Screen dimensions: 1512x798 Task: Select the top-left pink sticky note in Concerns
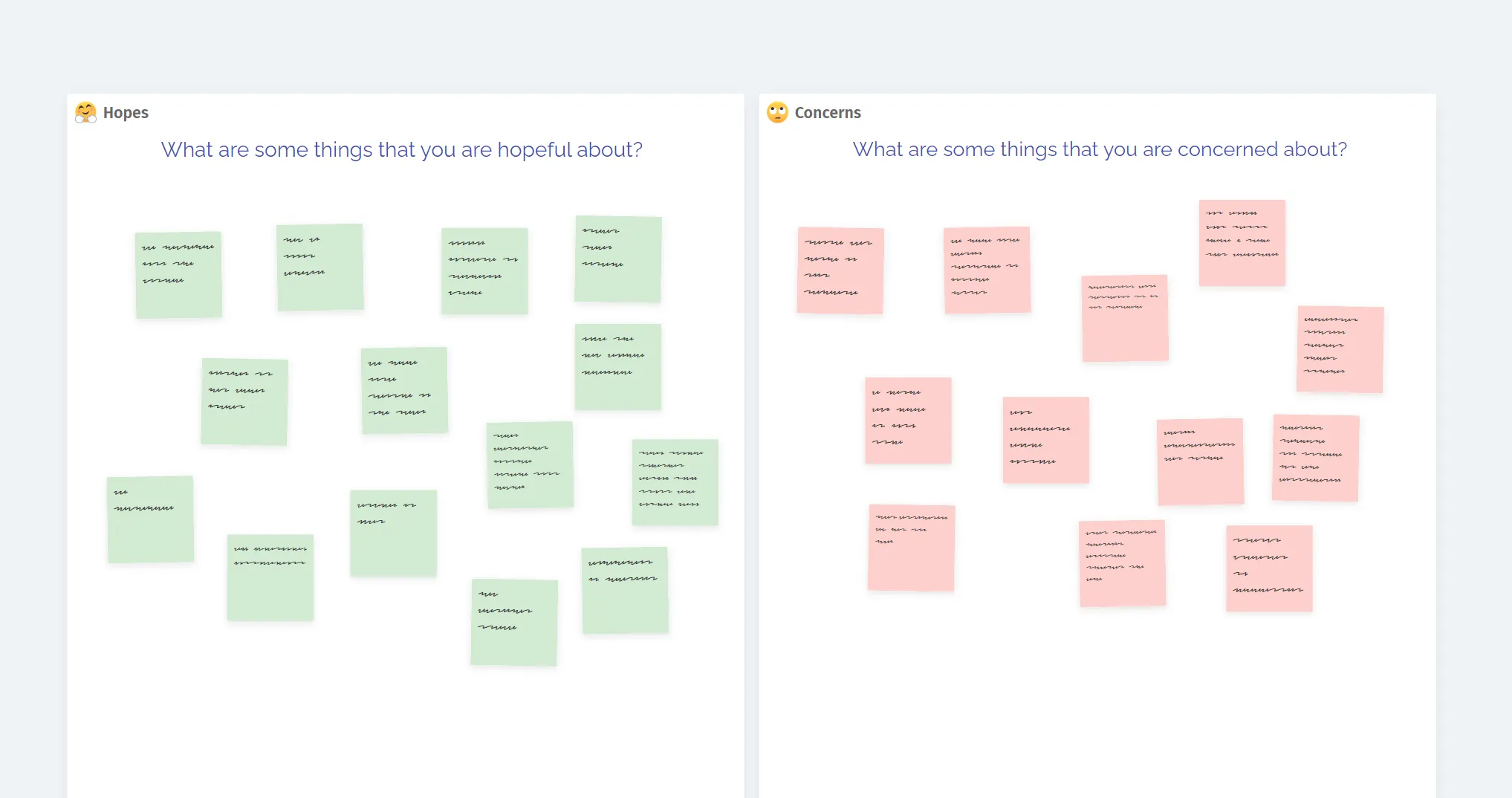pyautogui.click(x=840, y=270)
